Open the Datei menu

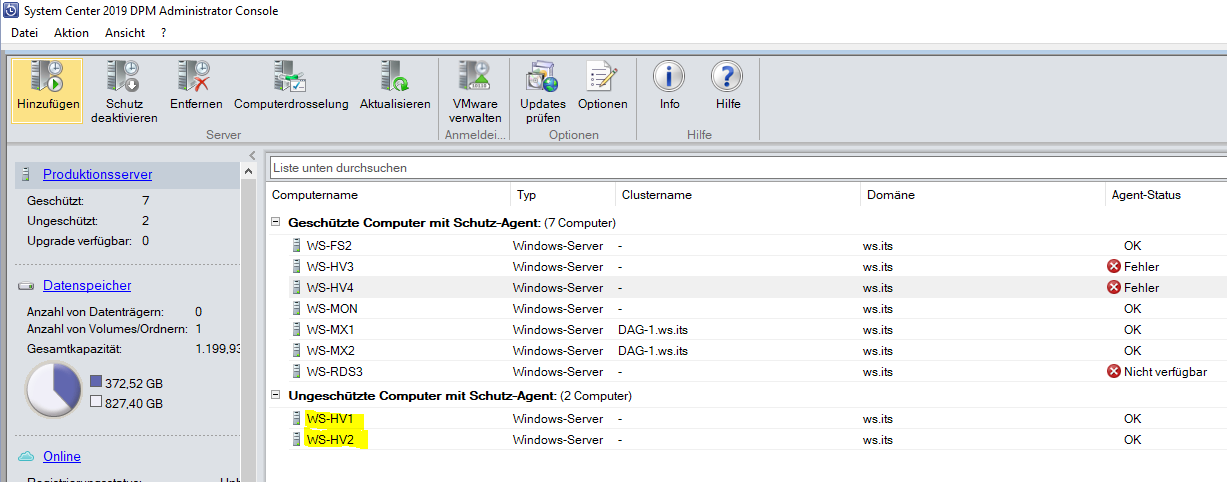[24, 33]
